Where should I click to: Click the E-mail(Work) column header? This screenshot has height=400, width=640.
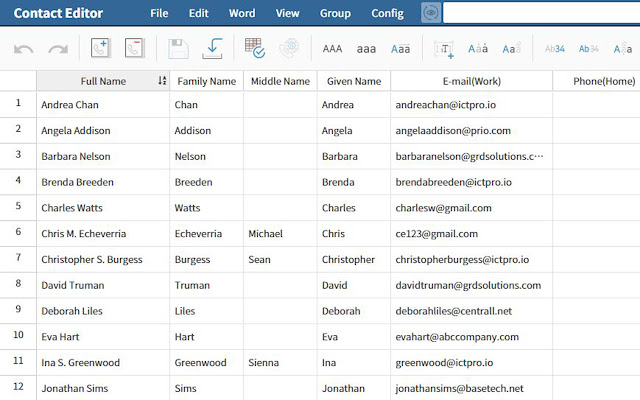click(x=471, y=81)
